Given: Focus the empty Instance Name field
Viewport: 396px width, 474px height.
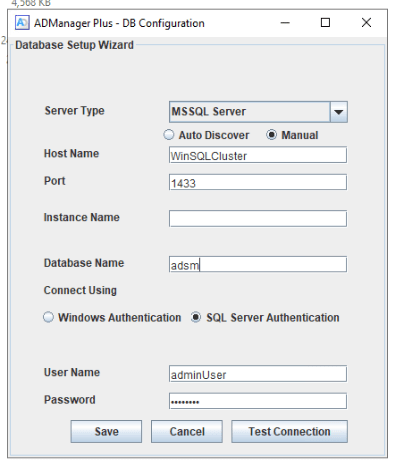Looking at the screenshot, I should coord(258,219).
